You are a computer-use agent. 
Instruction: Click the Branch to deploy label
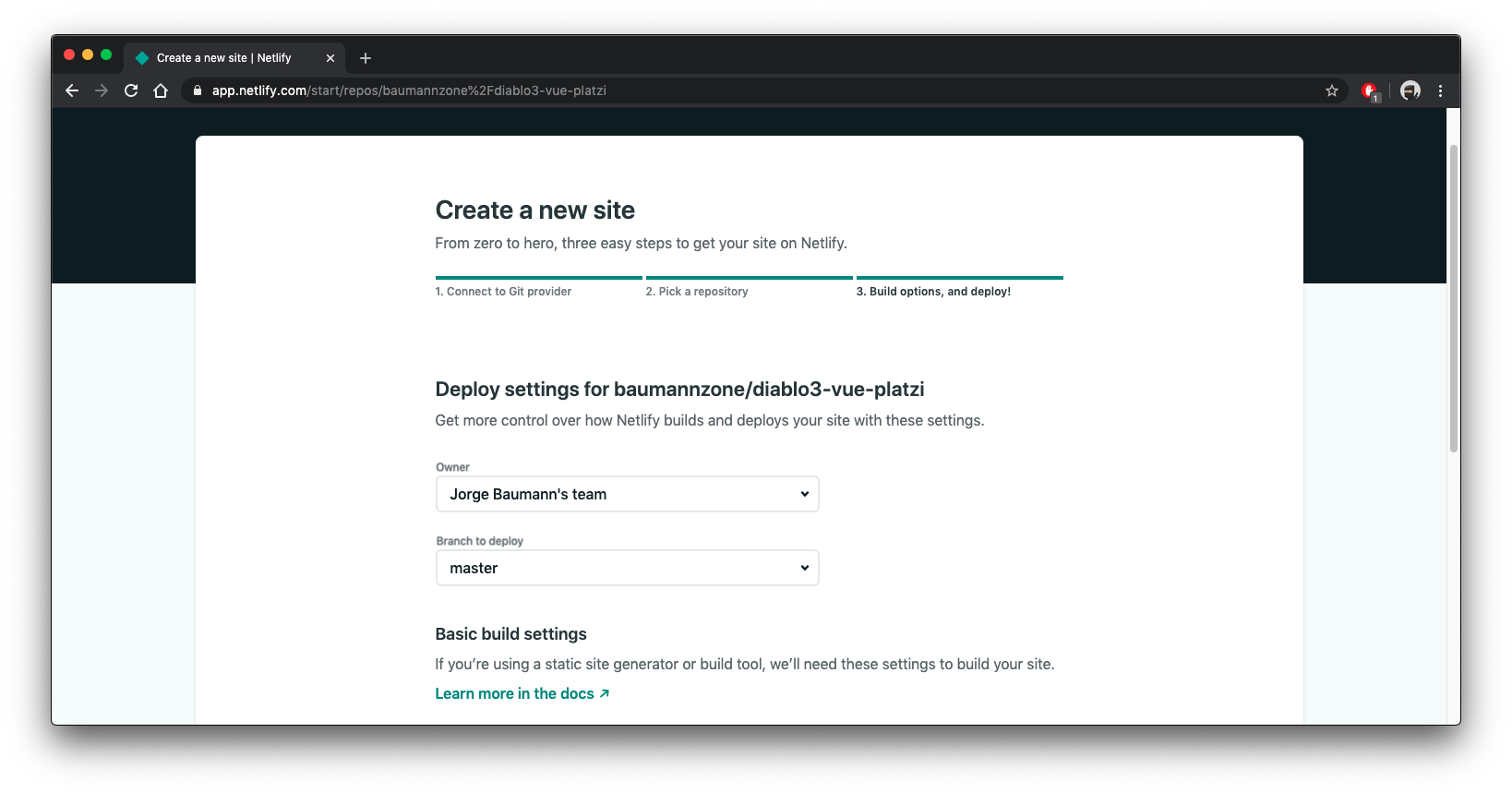tap(480, 541)
